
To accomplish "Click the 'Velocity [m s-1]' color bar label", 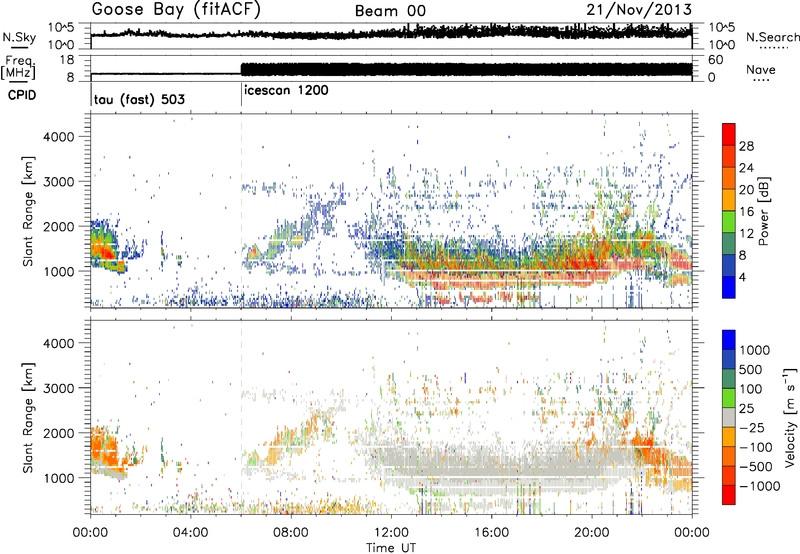I will [x=790, y=417].
